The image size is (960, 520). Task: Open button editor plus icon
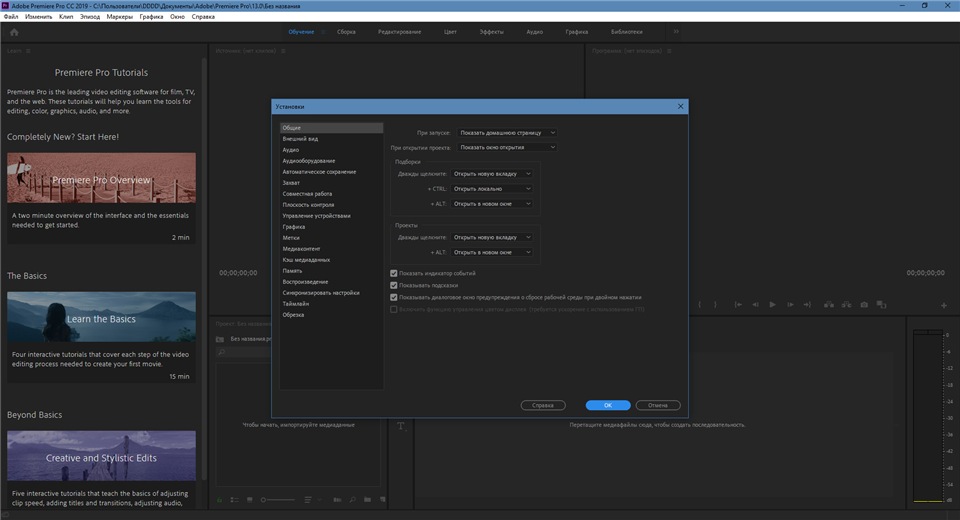[943, 305]
